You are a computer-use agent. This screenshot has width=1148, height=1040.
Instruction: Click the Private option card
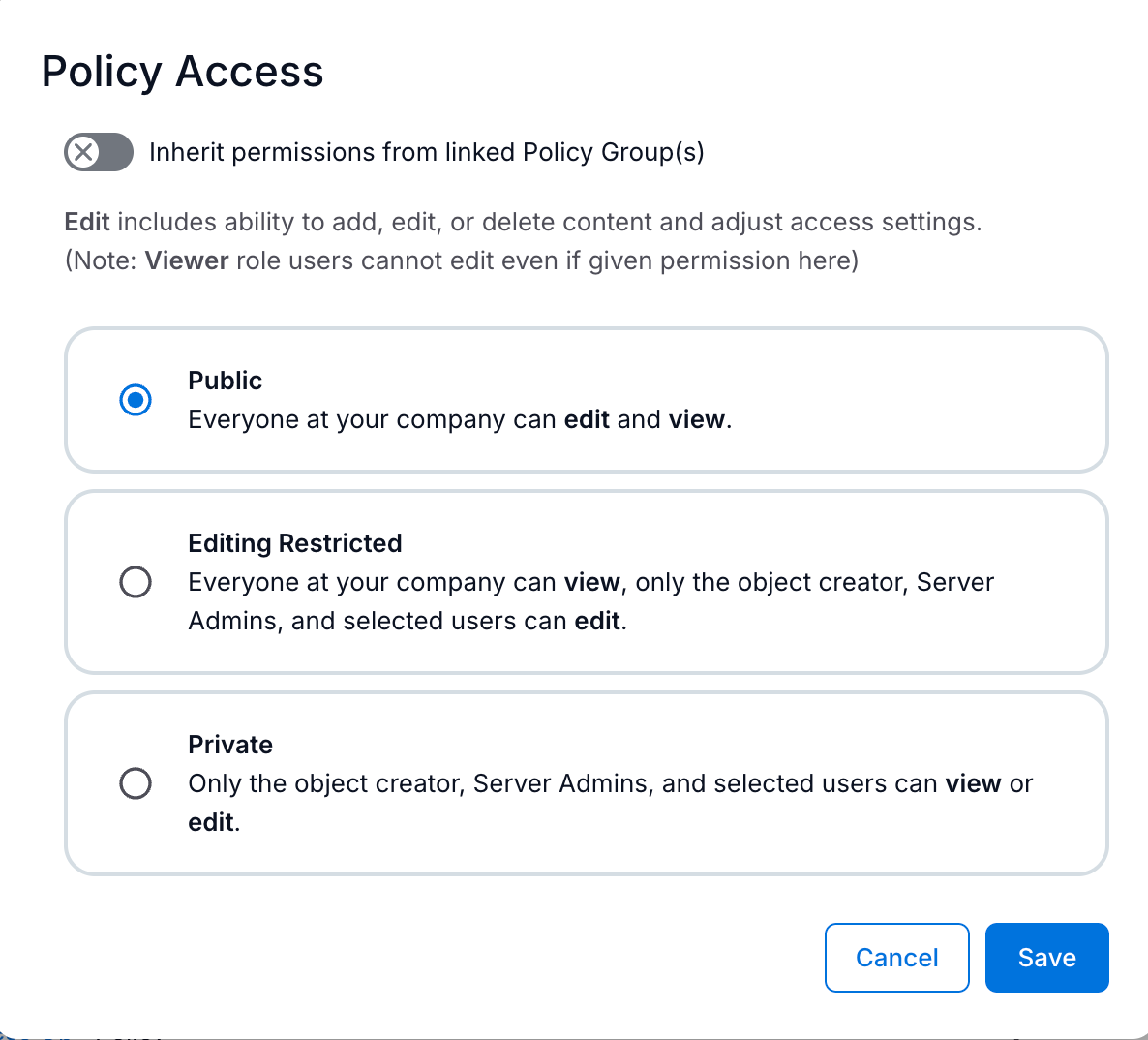[586, 782]
